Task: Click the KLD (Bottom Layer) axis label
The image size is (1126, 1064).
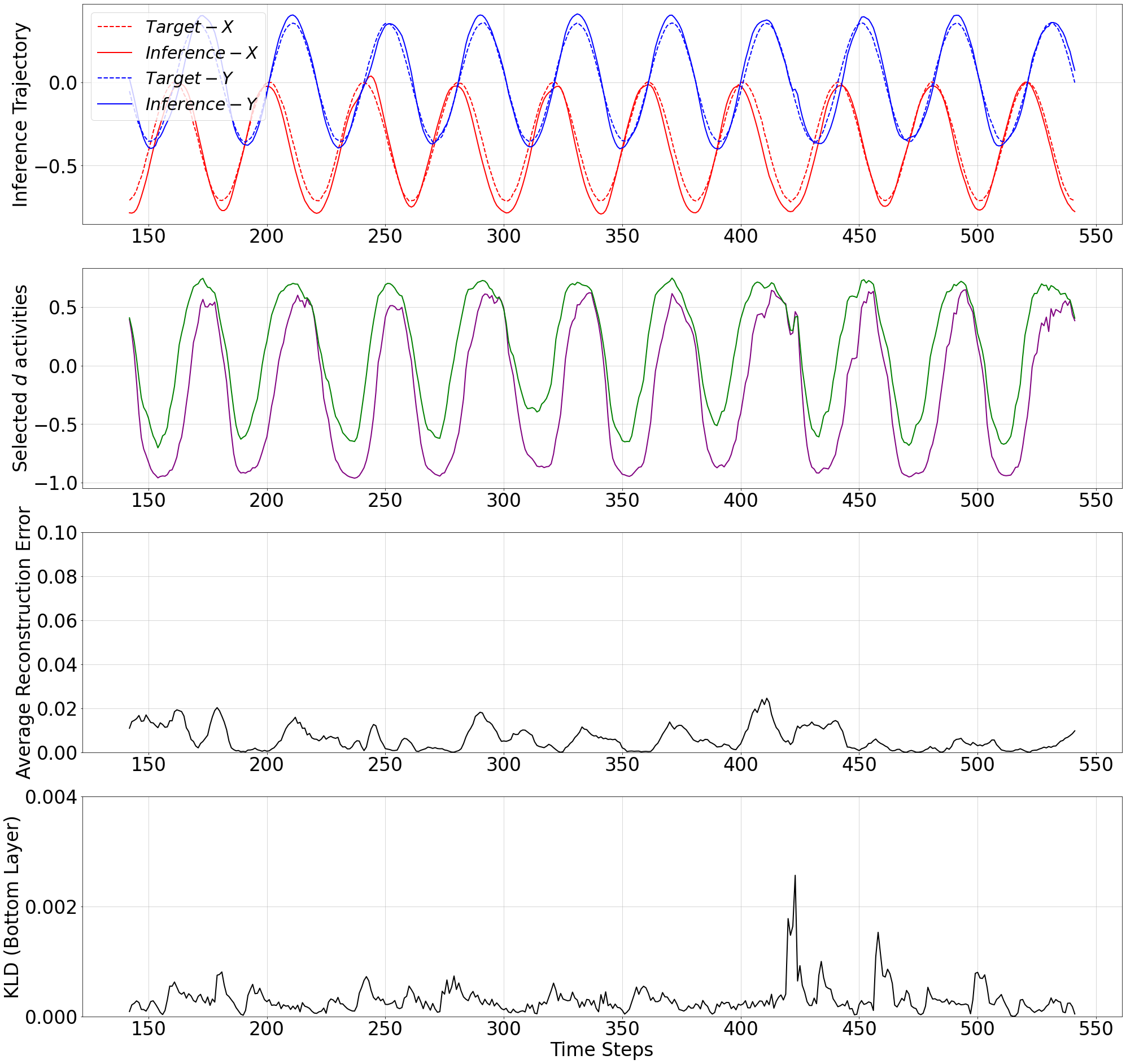Action: click(x=11, y=907)
